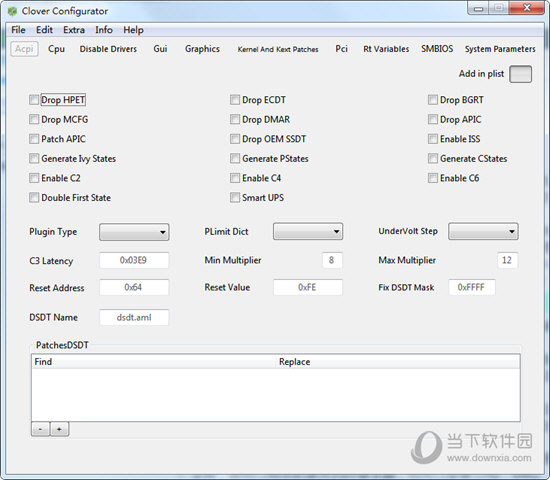Screen dimensions: 550x480
Task: Expand the UnderVolt Step dropdown
Action: pyautogui.click(x=483, y=232)
